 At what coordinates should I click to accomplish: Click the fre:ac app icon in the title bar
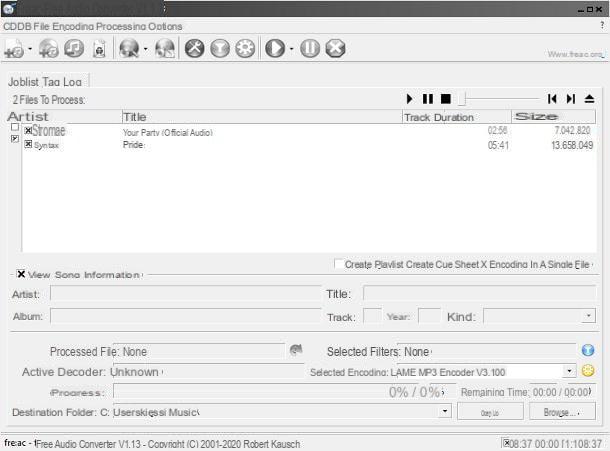coord(9,9)
